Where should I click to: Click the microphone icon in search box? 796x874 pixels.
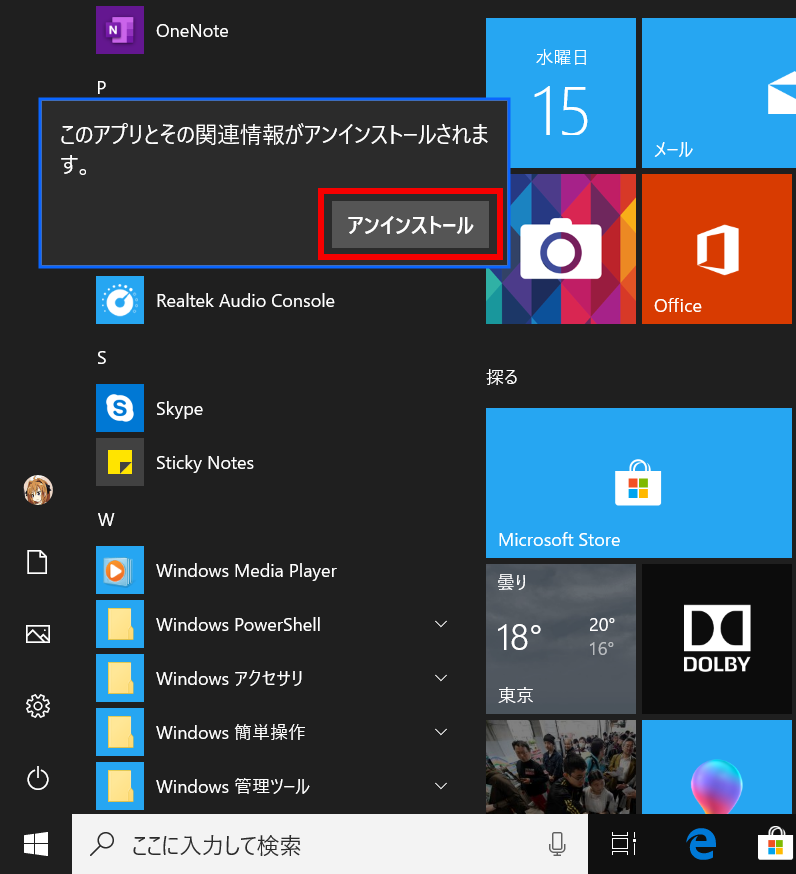coord(557,844)
